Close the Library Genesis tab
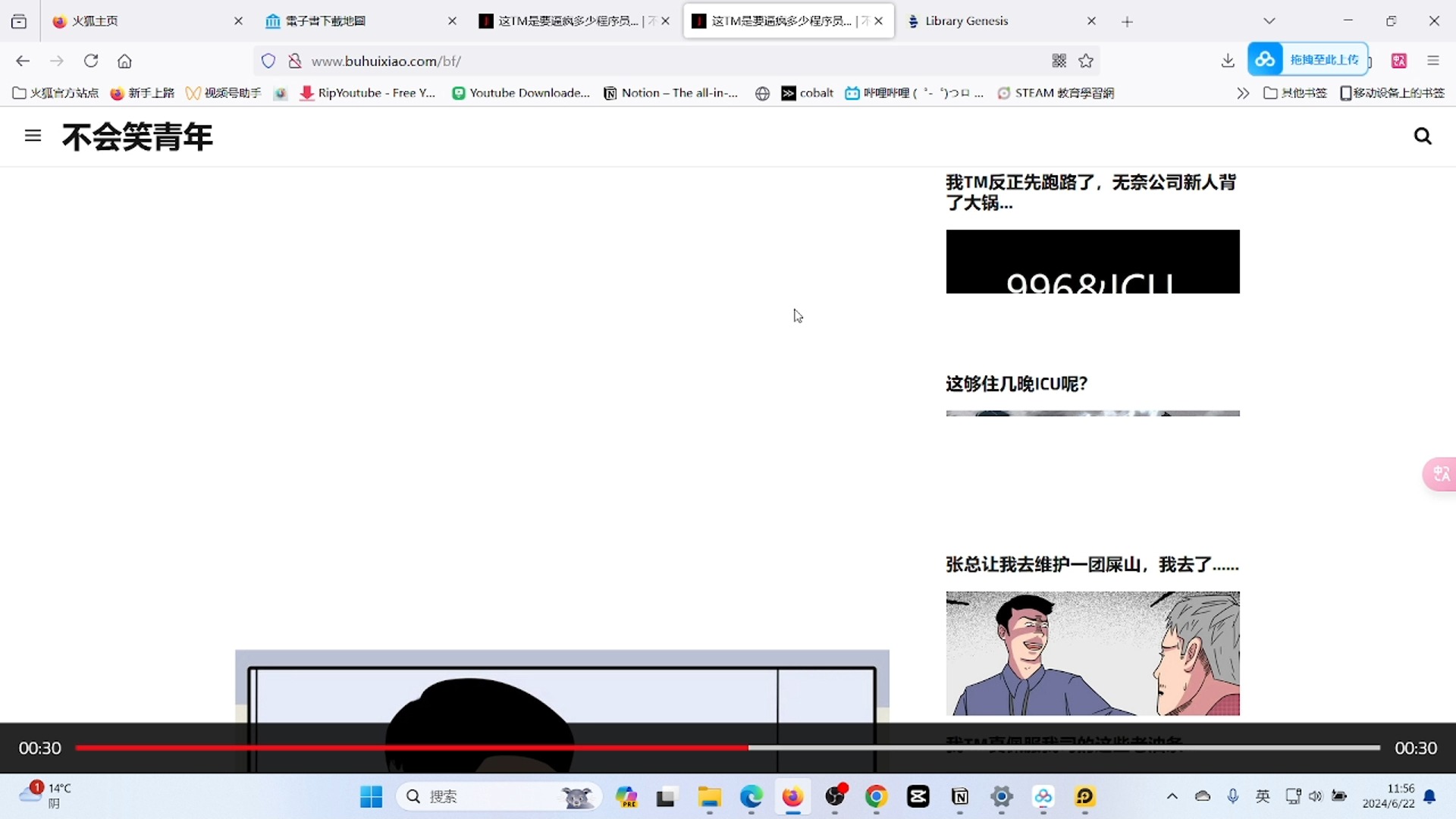This screenshot has width=1456, height=819. pyautogui.click(x=1091, y=21)
